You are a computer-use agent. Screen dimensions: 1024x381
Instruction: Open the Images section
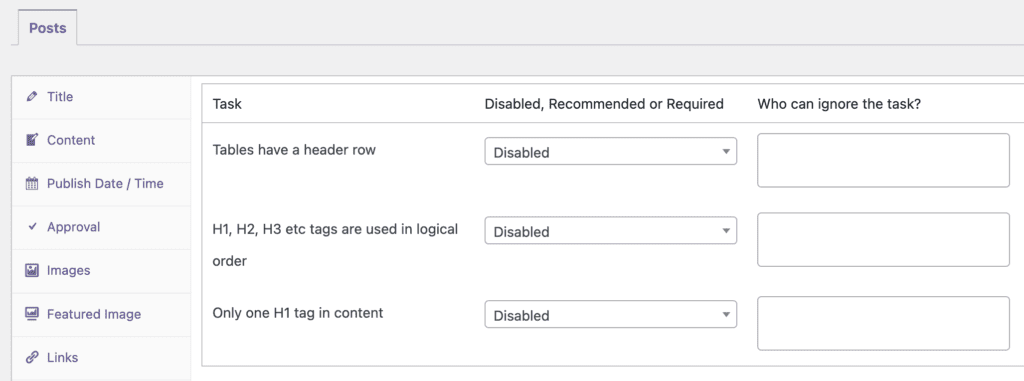coord(101,271)
